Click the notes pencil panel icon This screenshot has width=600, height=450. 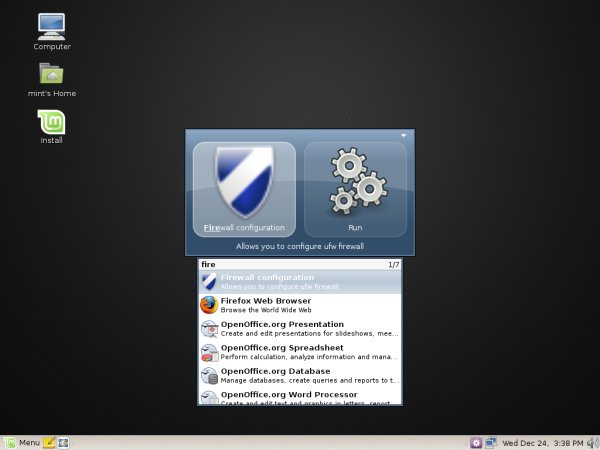point(49,443)
